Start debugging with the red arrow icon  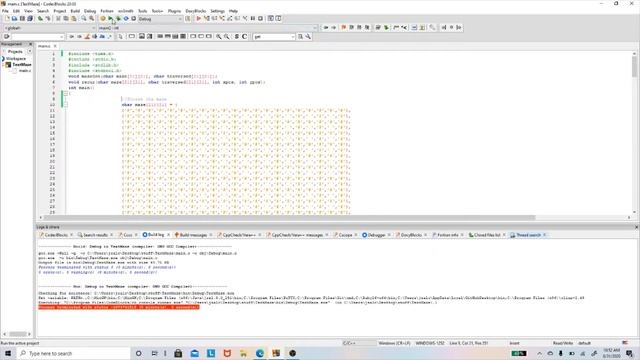coord(199,19)
